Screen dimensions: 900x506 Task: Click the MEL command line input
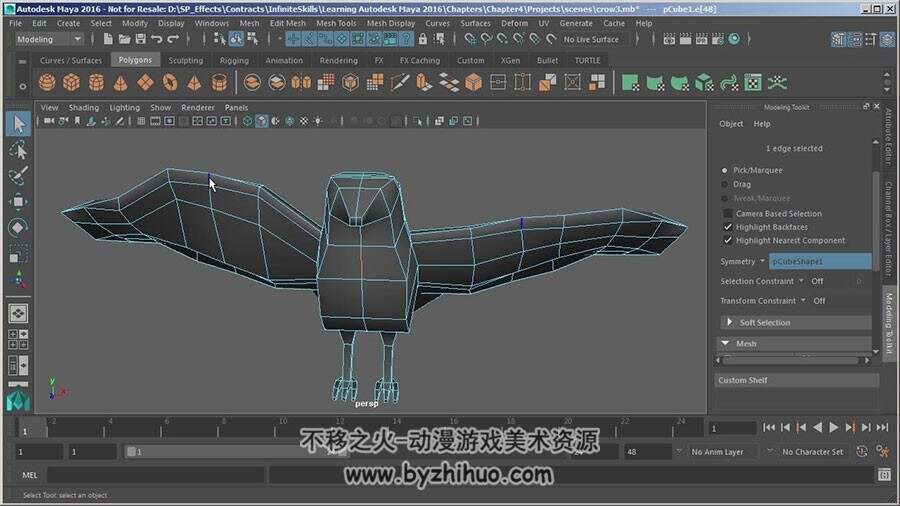[x=155, y=475]
